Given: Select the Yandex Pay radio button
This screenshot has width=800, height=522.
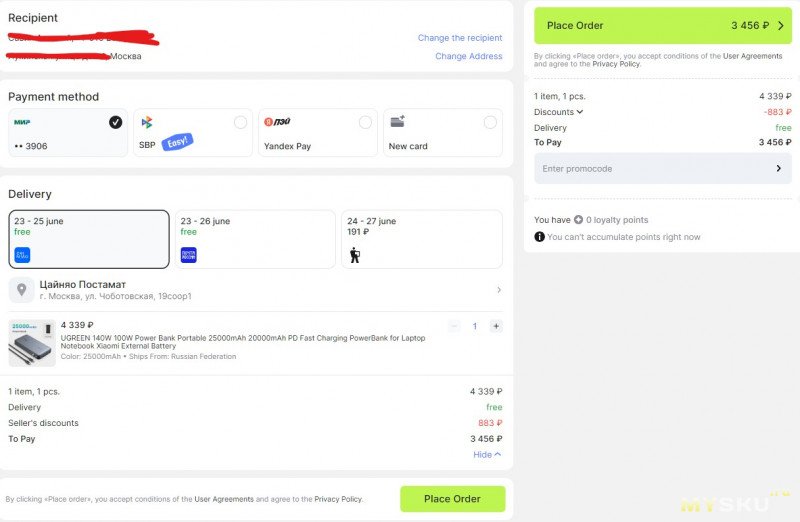Looking at the screenshot, I should pyautogui.click(x=365, y=122).
